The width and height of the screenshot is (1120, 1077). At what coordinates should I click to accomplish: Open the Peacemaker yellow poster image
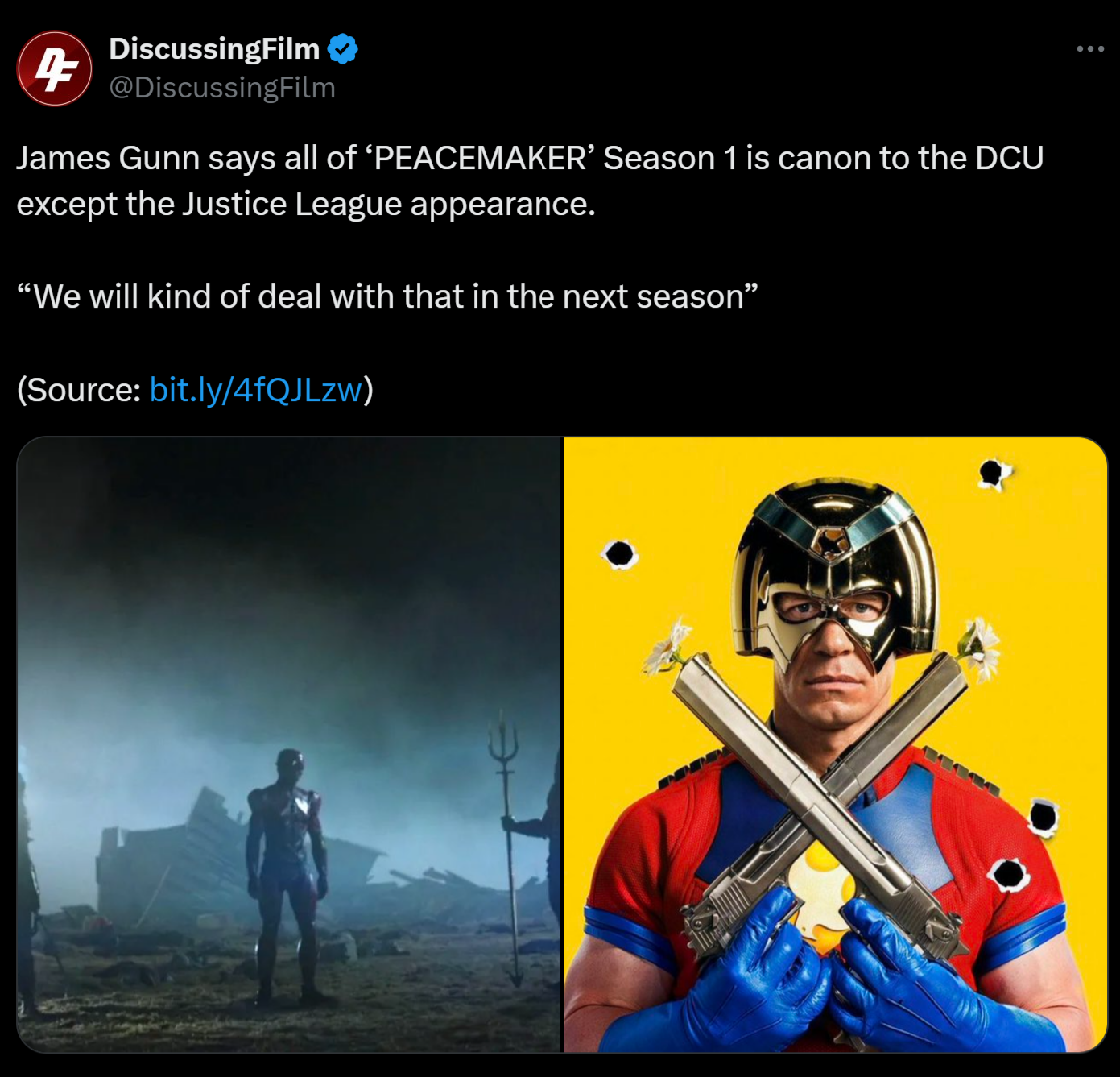click(x=835, y=744)
